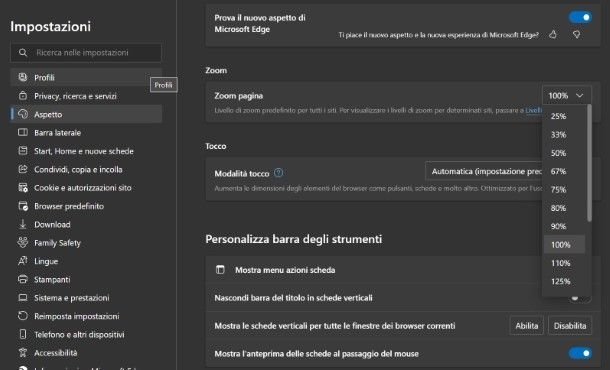The width and height of the screenshot is (610, 370).
Task: Click Nascondi barra del titolo in schede verticali
Action: tap(293, 298)
